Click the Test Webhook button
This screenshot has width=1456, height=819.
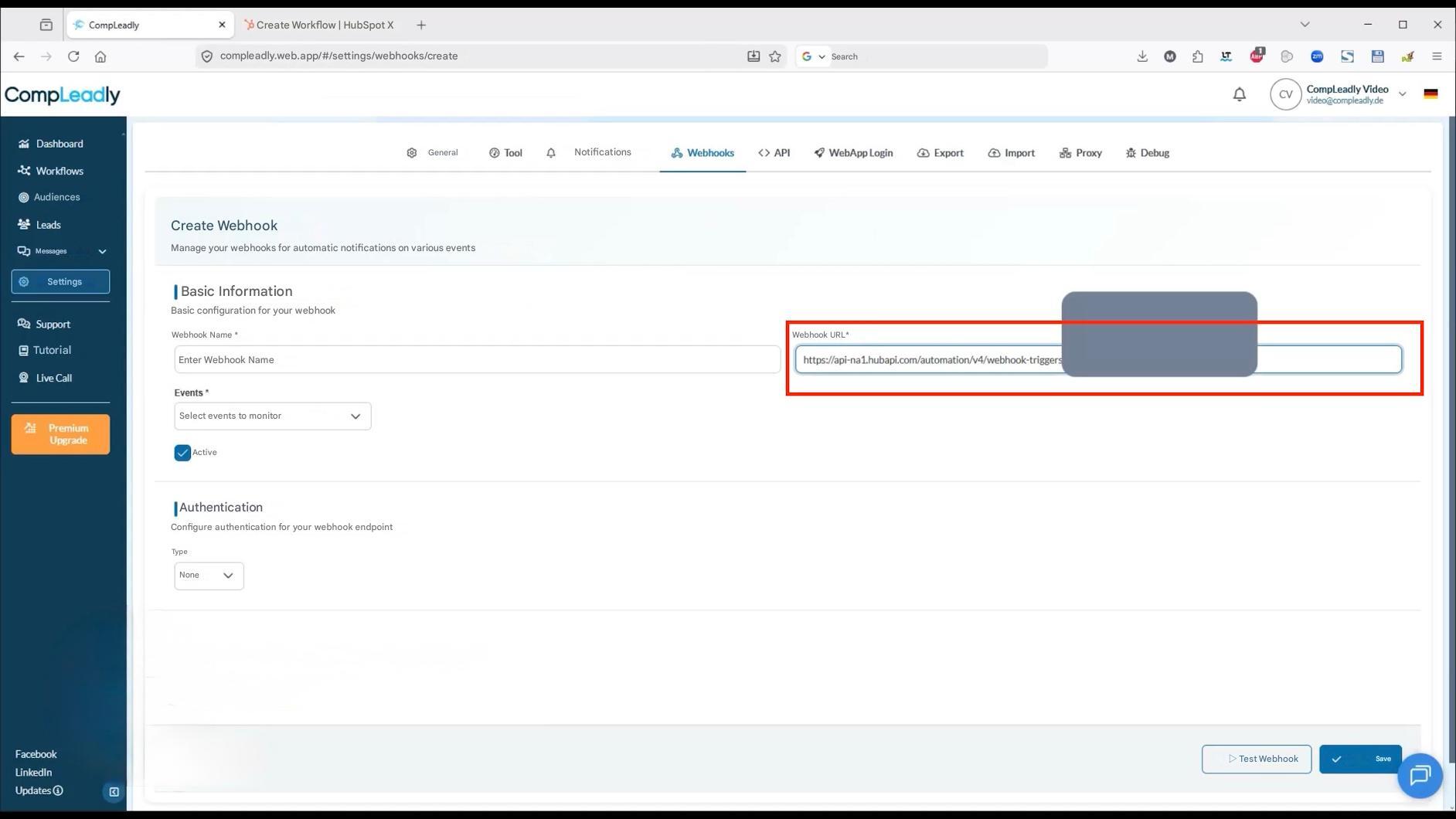click(1256, 758)
